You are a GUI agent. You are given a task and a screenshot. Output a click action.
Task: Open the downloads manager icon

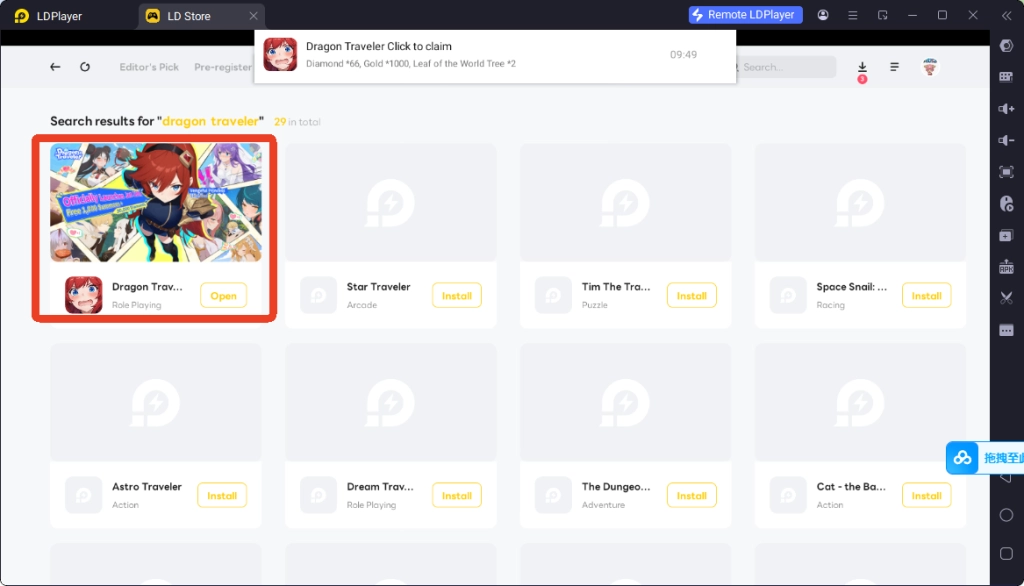862,67
